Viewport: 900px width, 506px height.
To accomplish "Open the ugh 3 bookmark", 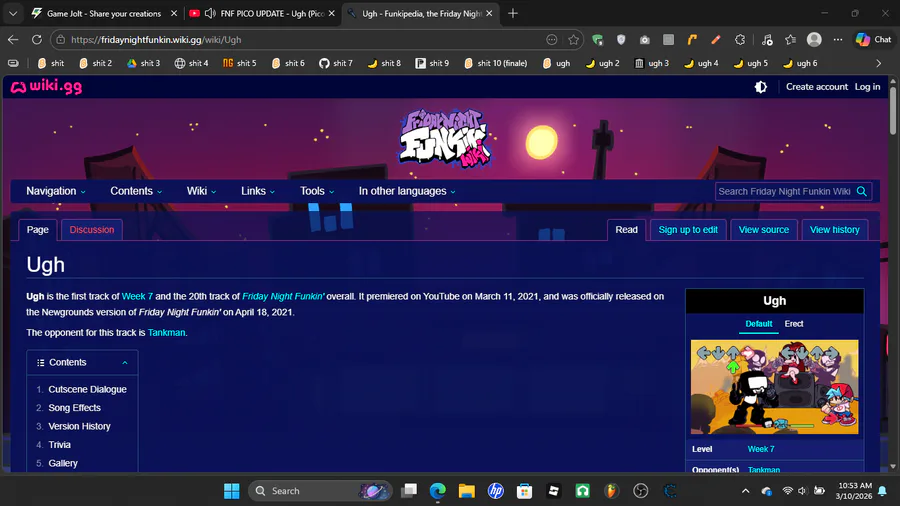I will [x=651, y=63].
